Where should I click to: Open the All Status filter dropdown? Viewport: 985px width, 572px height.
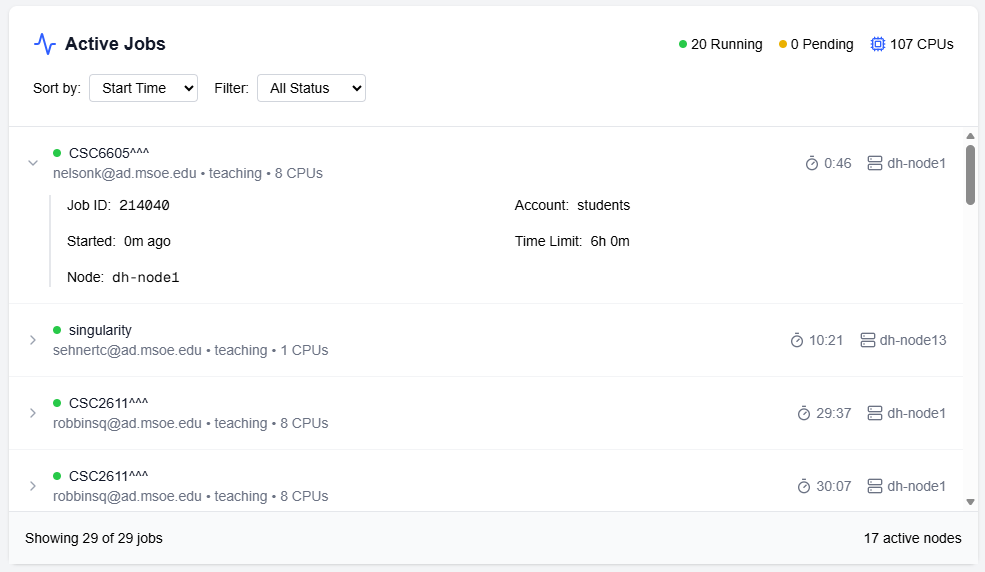(311, 88)
